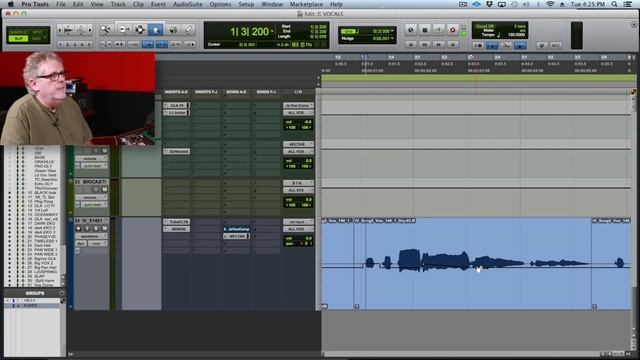
Task: Open the waveform track view selector
Action: coord(91,236)
